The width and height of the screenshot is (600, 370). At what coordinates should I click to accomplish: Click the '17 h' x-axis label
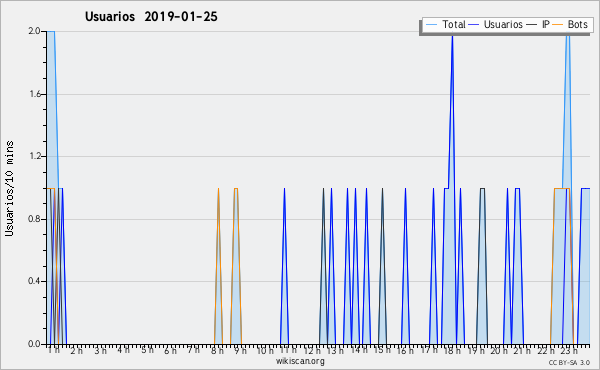tap(429, 350)
